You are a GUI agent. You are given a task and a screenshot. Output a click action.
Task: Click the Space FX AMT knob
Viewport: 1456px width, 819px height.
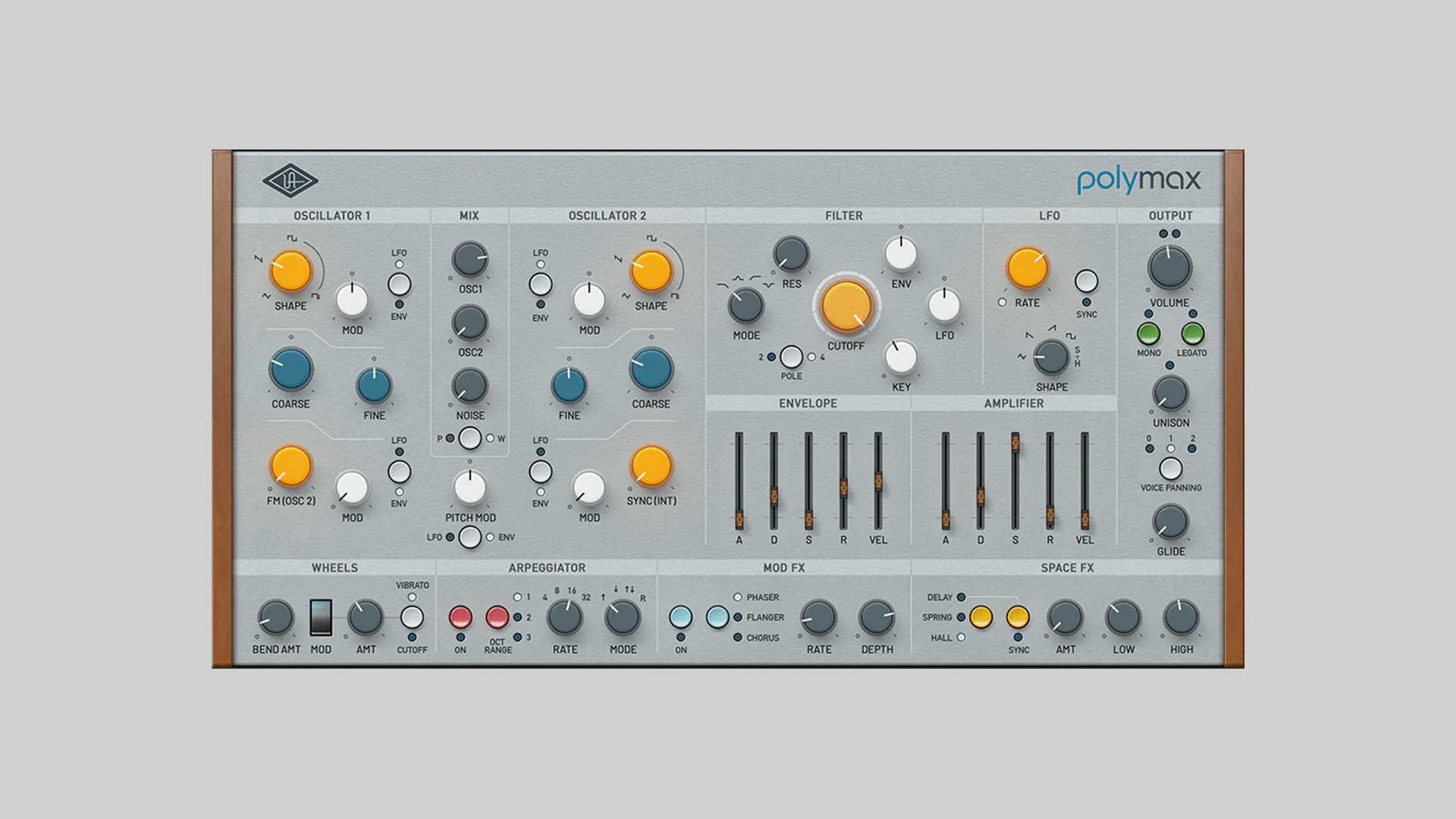point(1065,617)
